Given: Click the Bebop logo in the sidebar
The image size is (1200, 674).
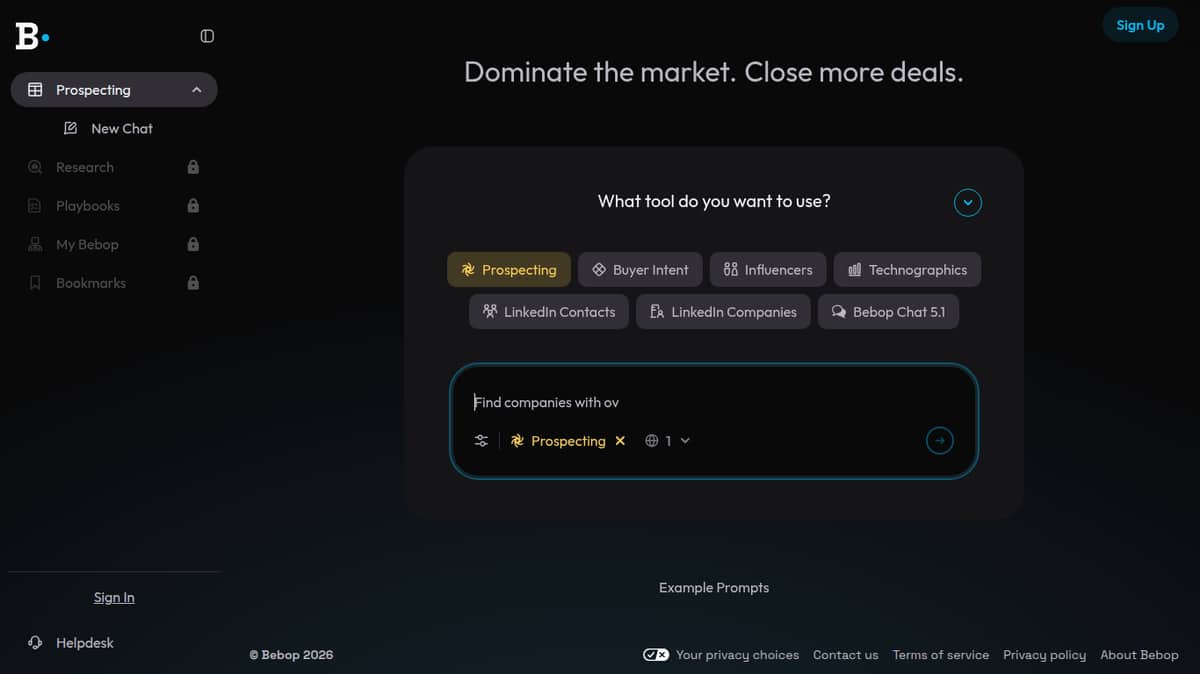Looking at the screenshot, I should [x=32, y=36].
